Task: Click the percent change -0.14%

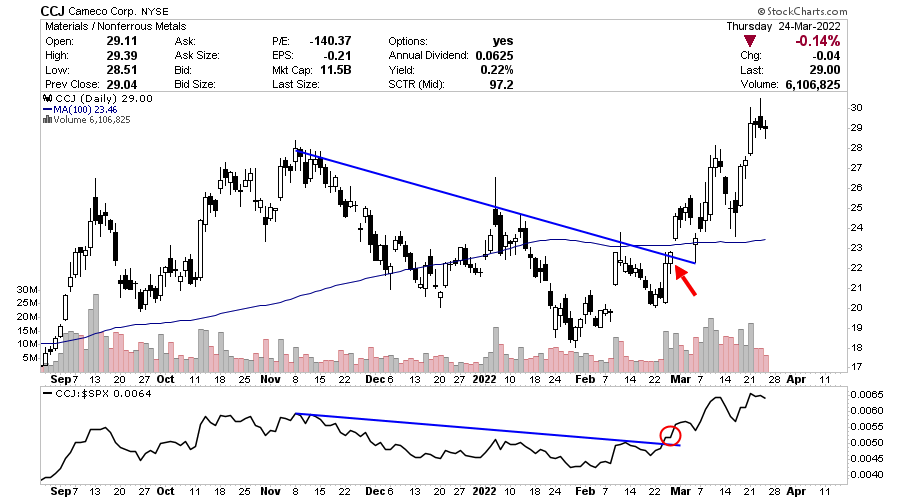Action: 817,41
